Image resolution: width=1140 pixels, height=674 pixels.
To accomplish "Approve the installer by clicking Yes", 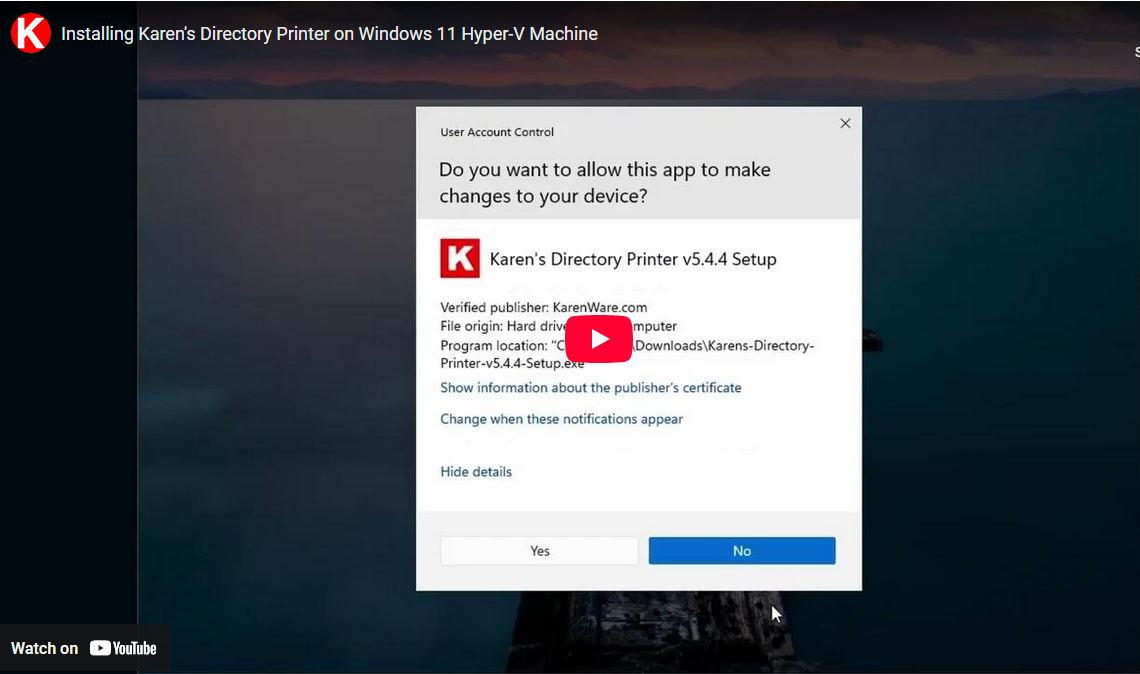I will pos(539,550).
